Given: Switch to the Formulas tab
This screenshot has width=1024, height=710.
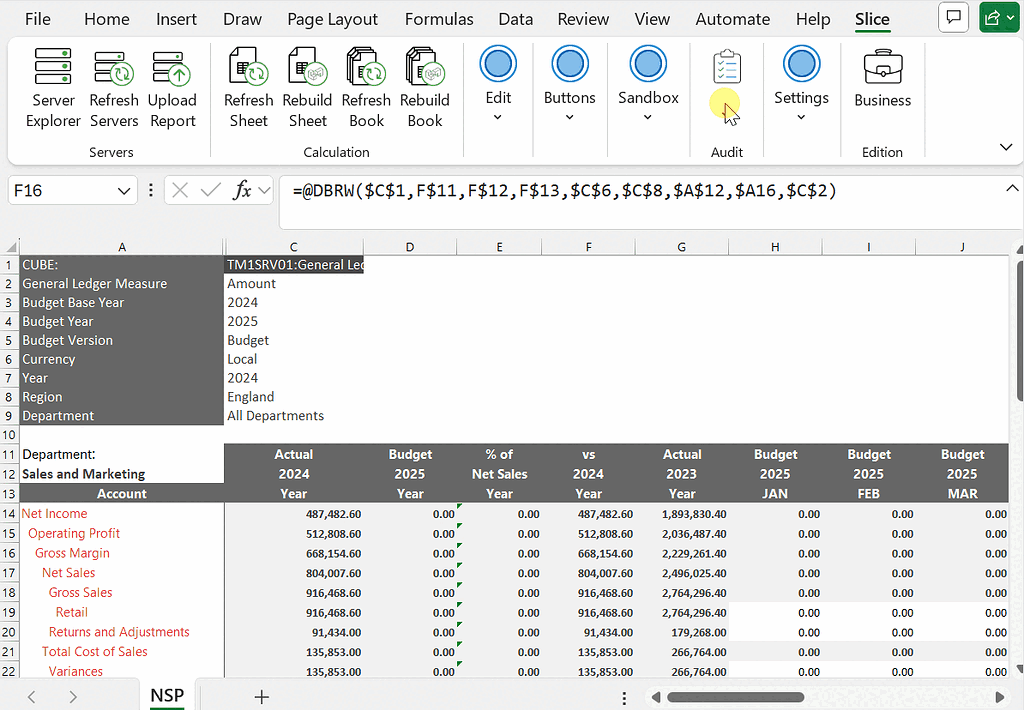Looking at the screenshot, I should [439, 19].
